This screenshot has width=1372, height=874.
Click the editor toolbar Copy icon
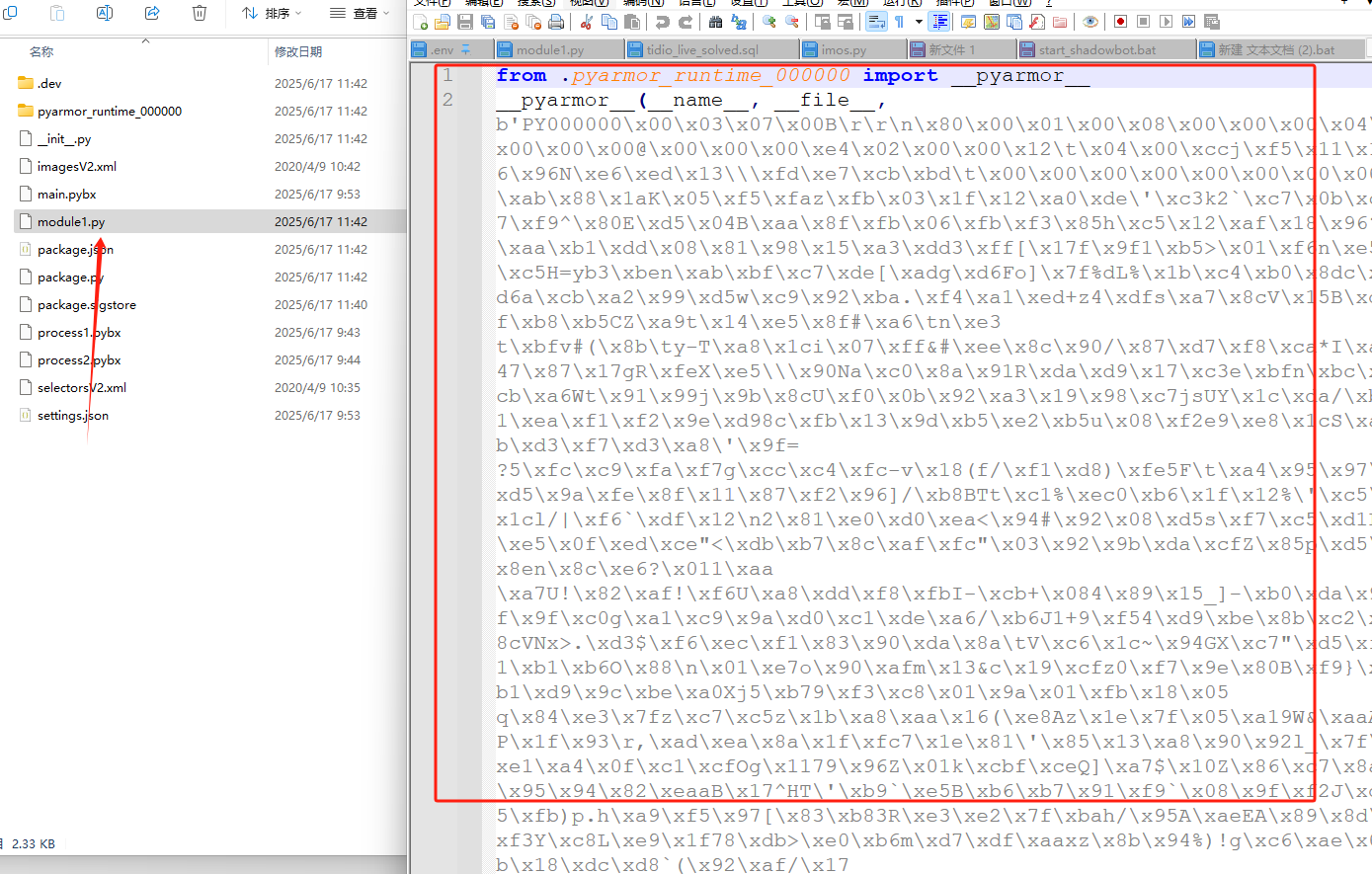(x=609, y=22)
